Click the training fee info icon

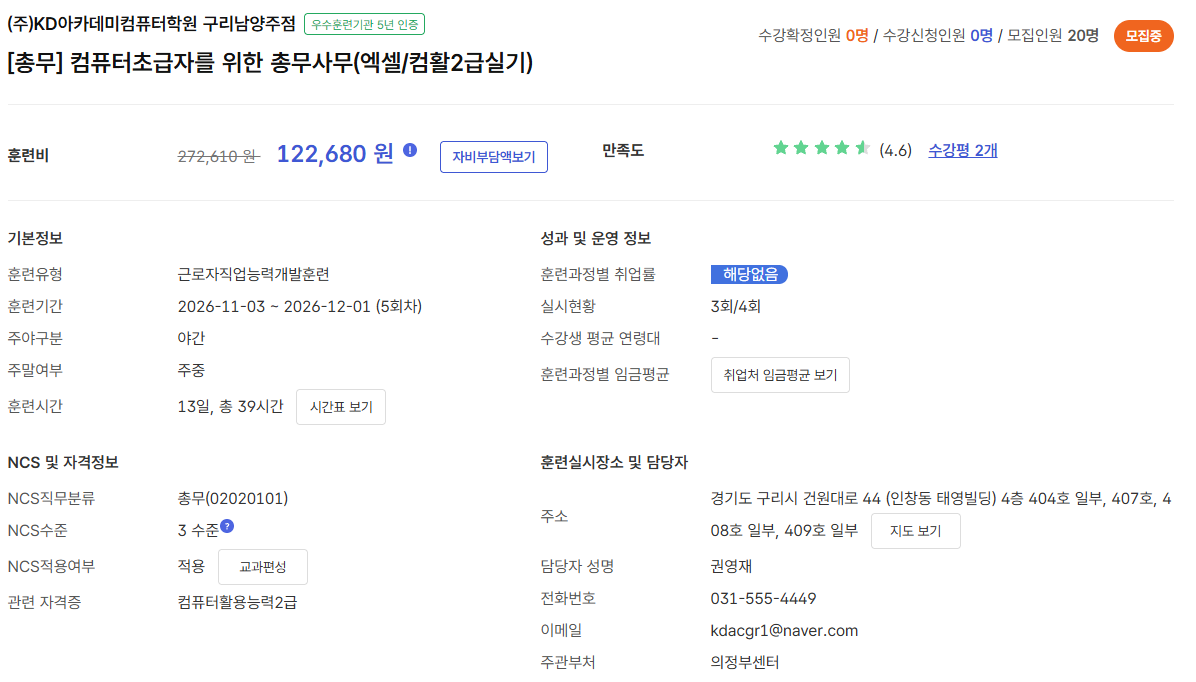(x=410, y=150)
